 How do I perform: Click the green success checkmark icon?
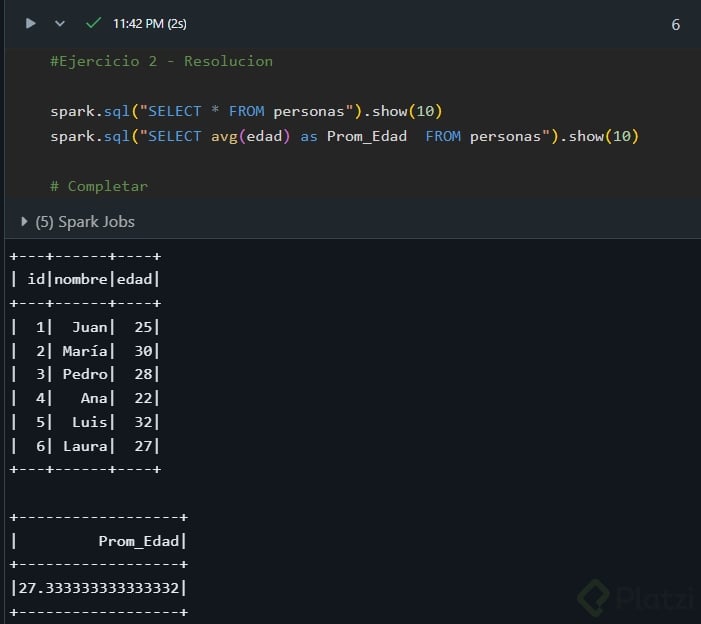coord(93,23)
